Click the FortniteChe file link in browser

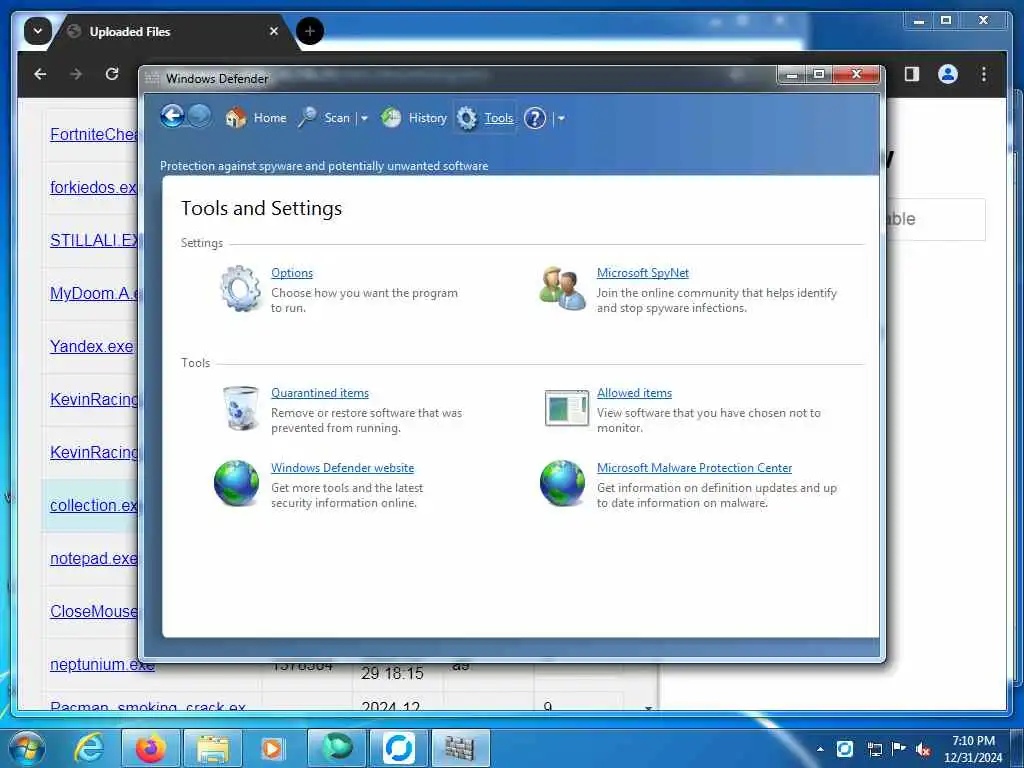pyautogui.click(x=95, y=135)
